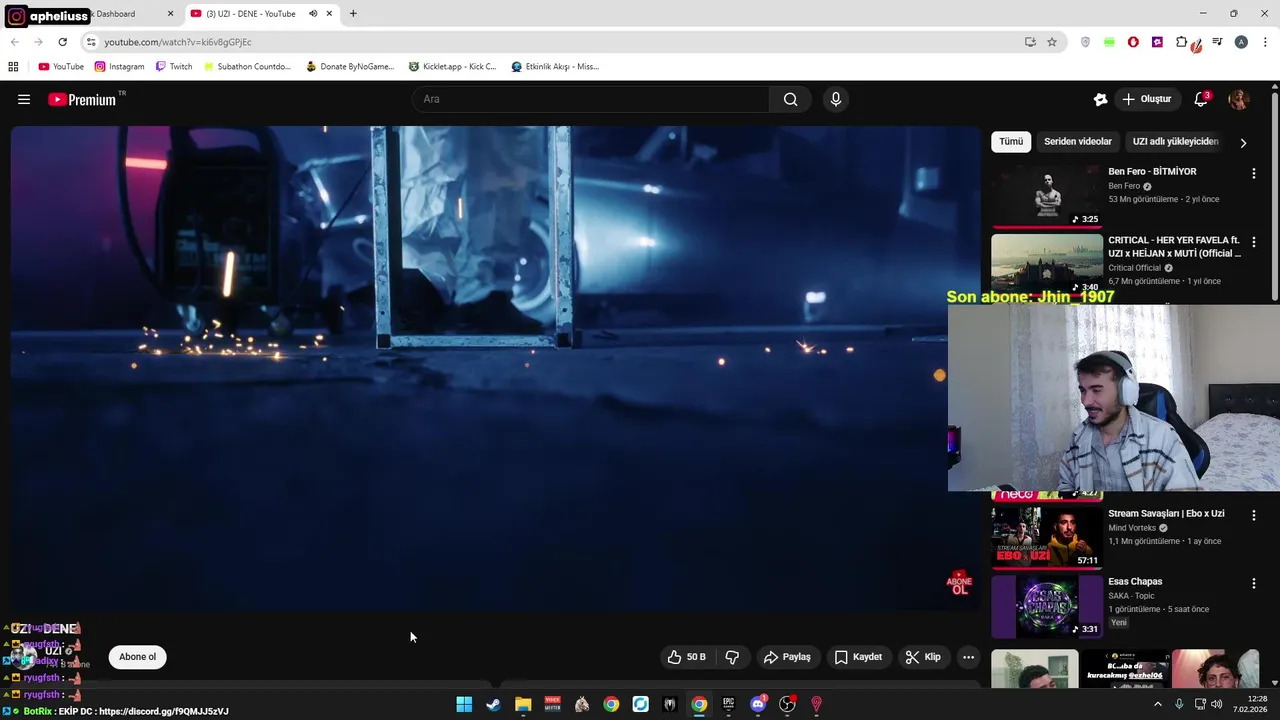Image resolution: width=1280 pixels, height=720 pixels.
Task: Click the Abone ol subscribe button
Action: pyautogui.click(x=138, y=657)
